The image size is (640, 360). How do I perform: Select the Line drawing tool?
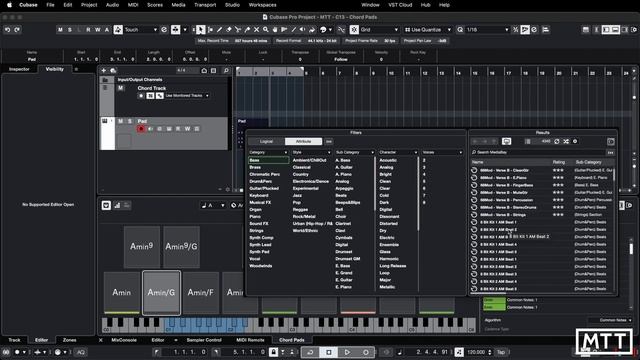(x=293, y=30)
